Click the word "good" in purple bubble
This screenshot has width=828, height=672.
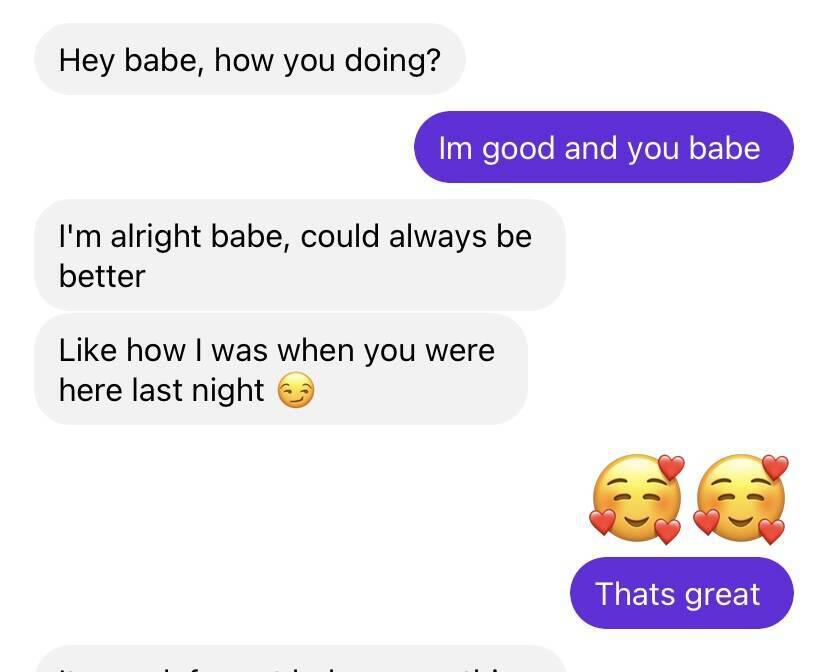(x=518, y=148)
